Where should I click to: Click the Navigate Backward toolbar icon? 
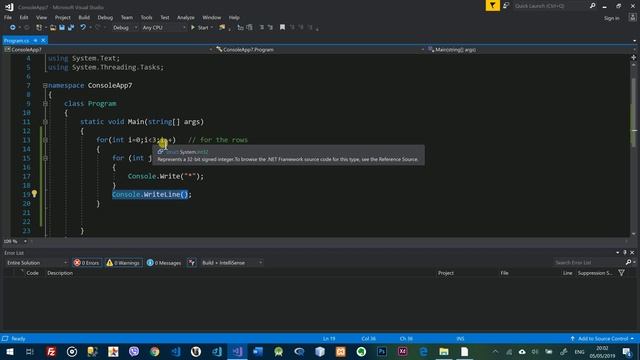tap(13, 27)
